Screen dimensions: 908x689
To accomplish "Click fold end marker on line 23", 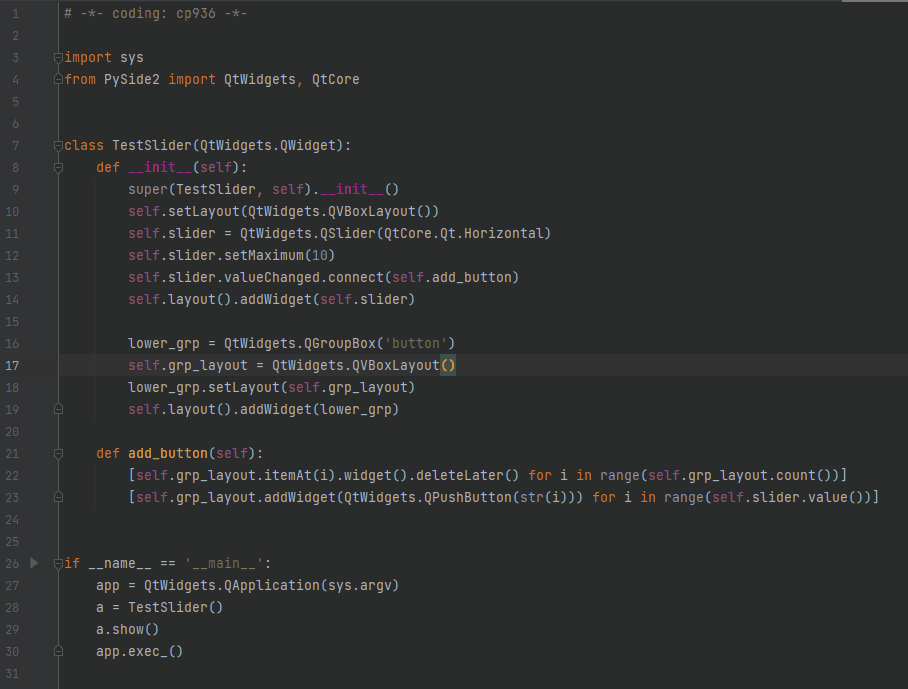I will 59,497.
